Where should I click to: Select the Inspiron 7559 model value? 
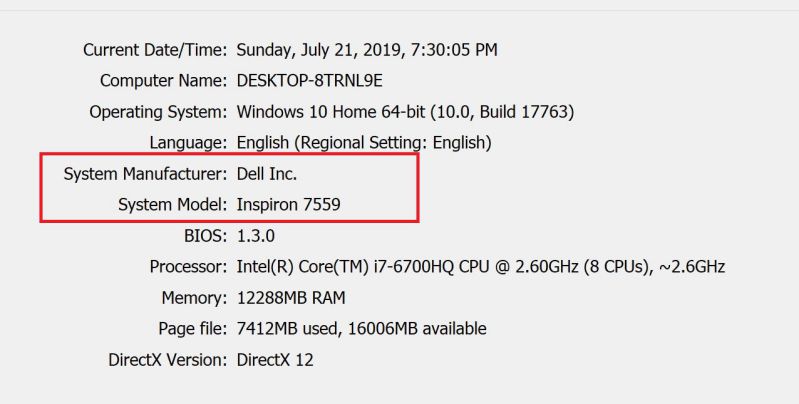coord(288,205)
